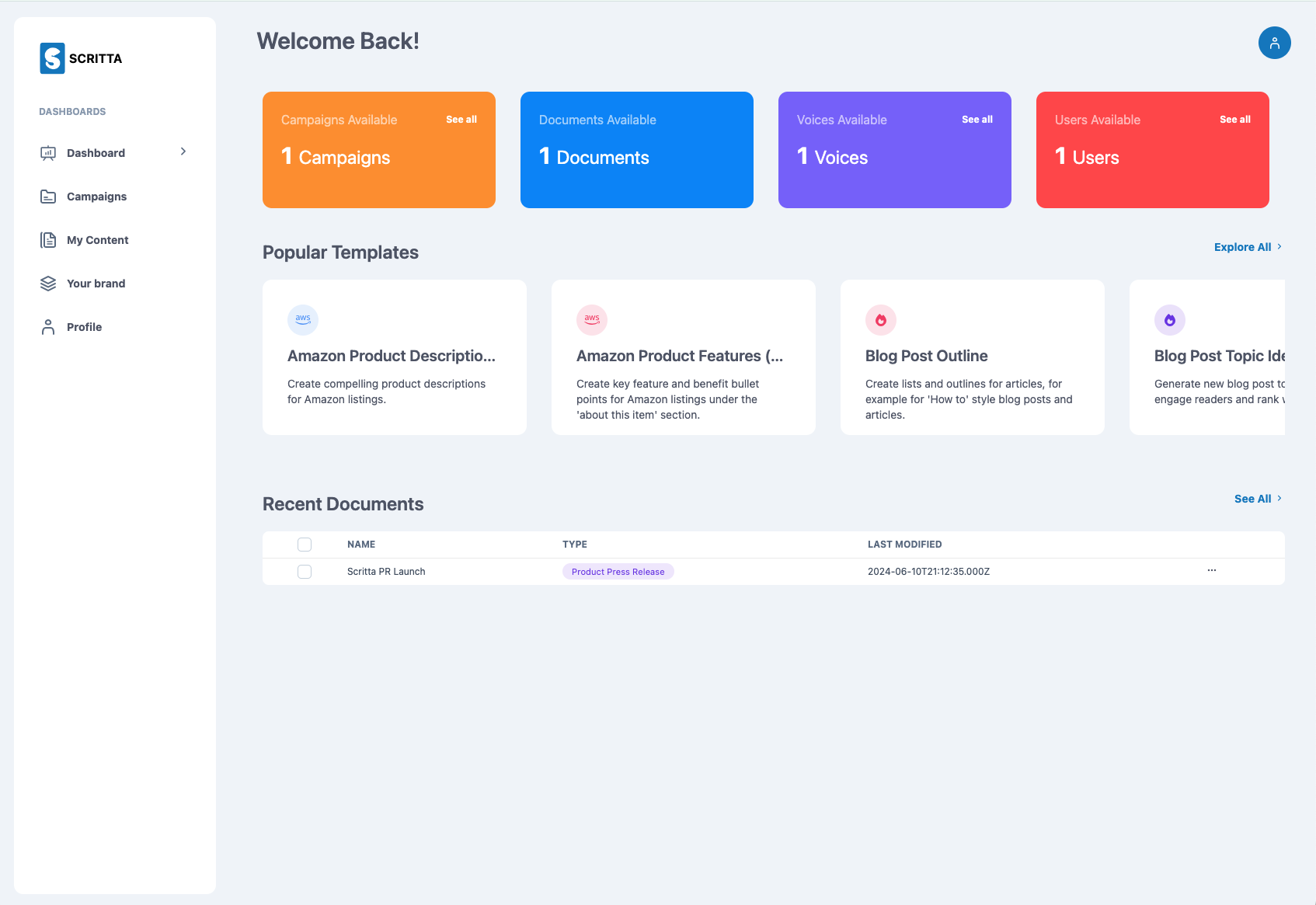This screenshot has height=905, width=1316.
Task: Select the blue Documents Available card
Action: pos(636,150)
